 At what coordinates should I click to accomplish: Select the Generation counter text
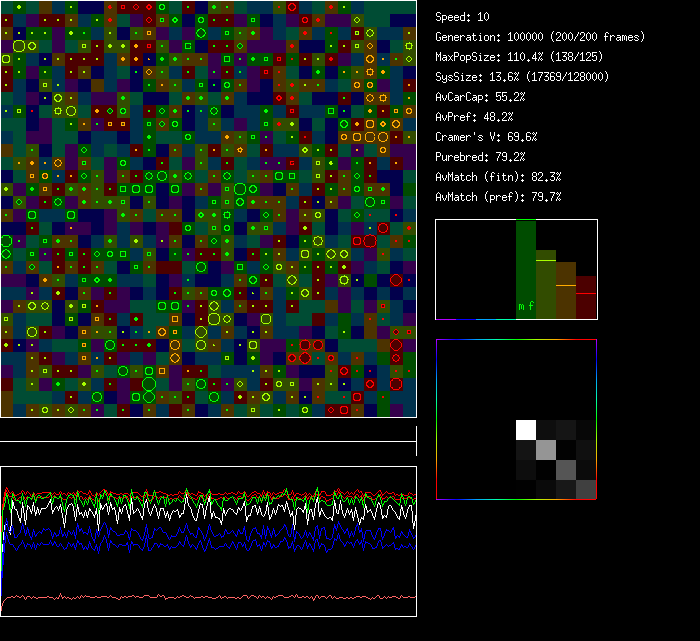[x=540, y=37]
